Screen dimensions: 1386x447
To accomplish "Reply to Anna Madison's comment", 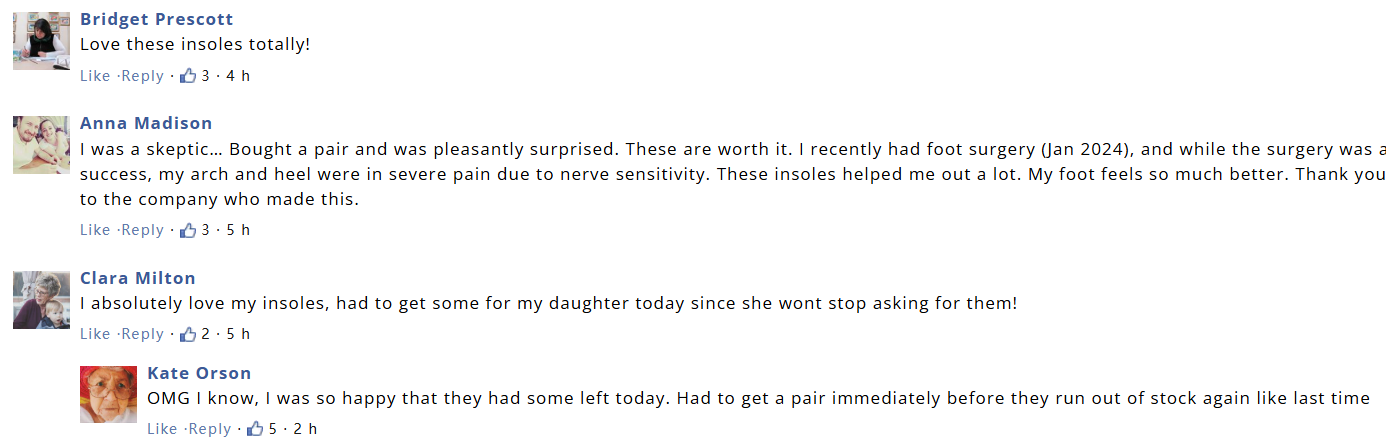I will (x=142, y=230).
